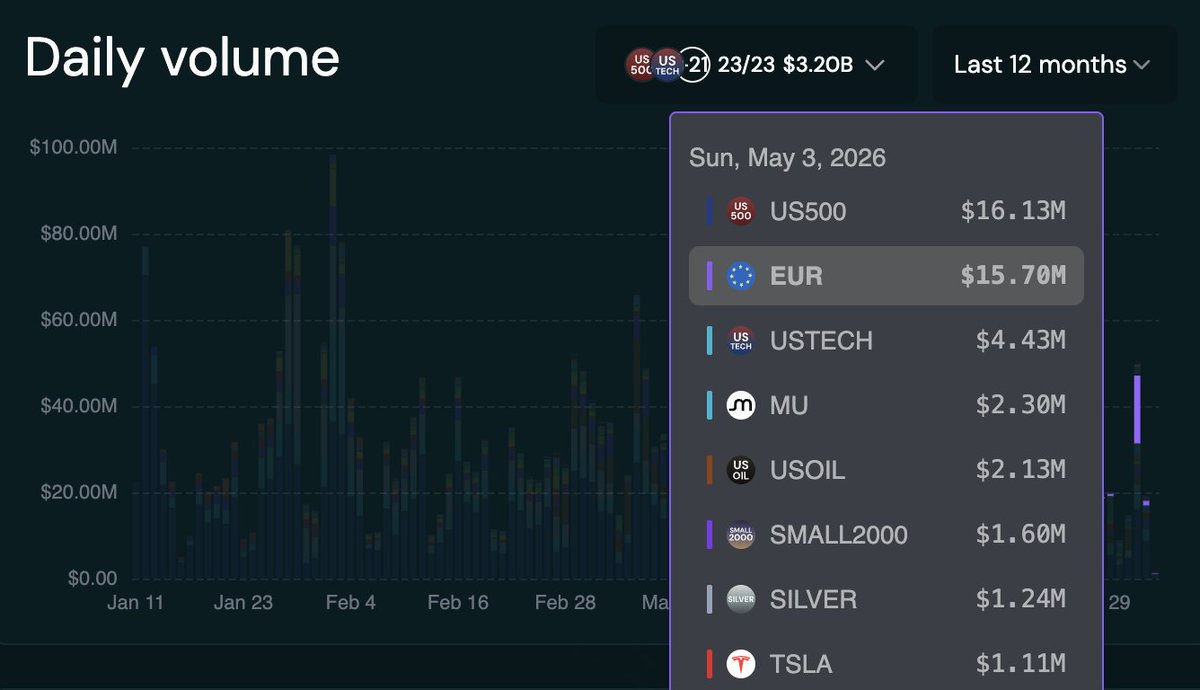
Task: Click the Jan 23 x-axis label
Action: pyautogui.click(x=243, y=603)
